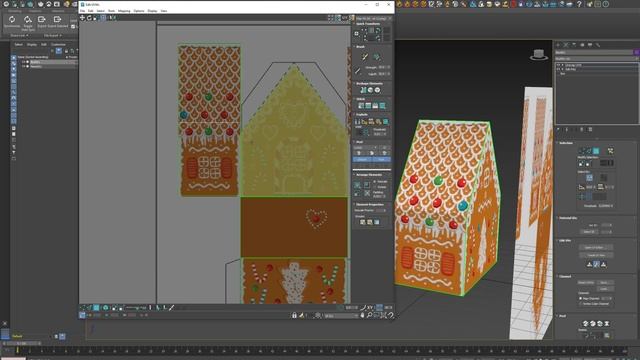640x360 pixels.
Task: Click the second (middle) Reshape Elements icon
Action: [370, 90]
